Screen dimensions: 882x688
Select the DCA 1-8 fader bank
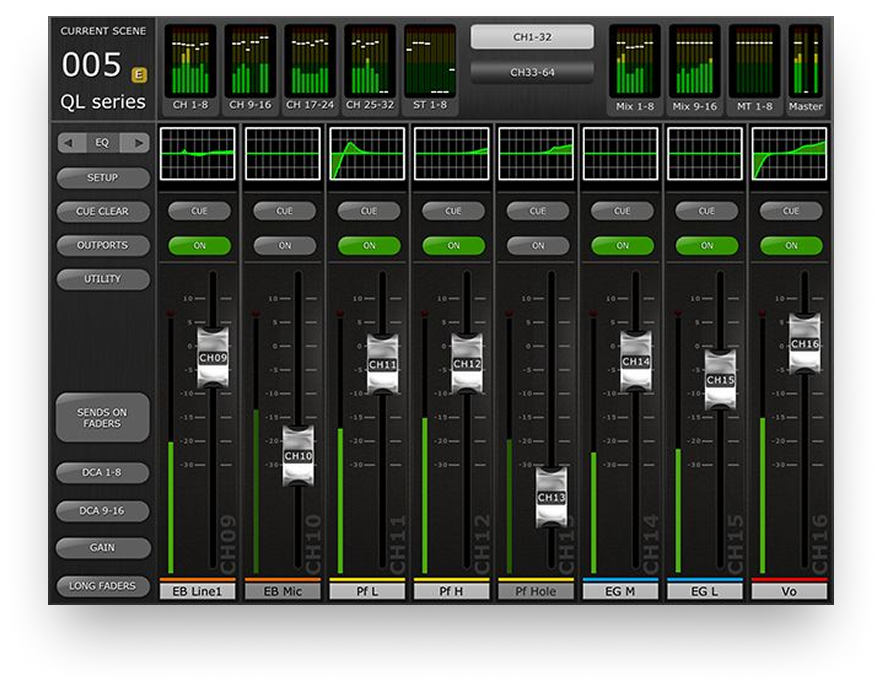[100, 472]
